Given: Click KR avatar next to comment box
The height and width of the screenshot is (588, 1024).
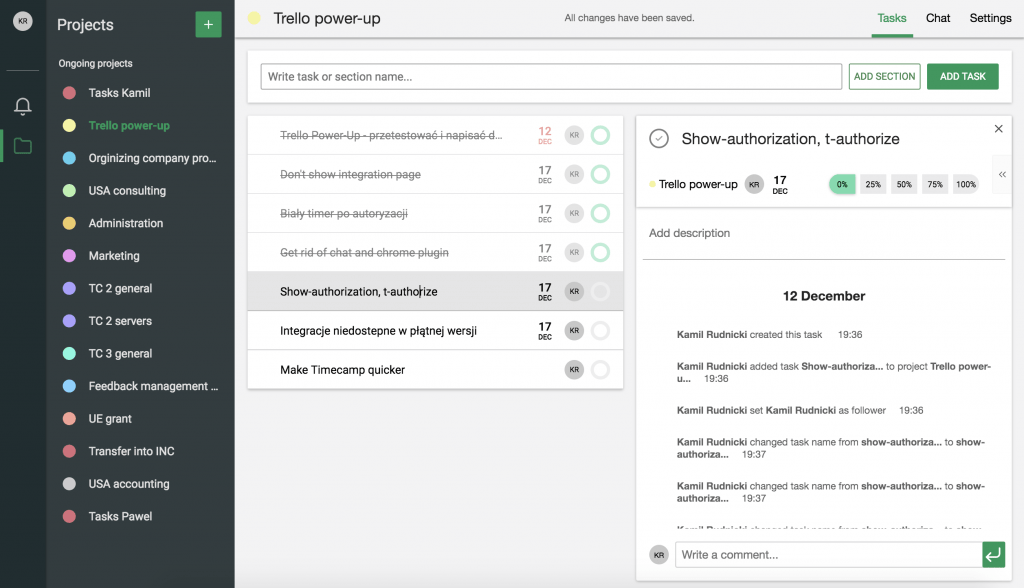Looking at the screenshot, I should (659, 555).
